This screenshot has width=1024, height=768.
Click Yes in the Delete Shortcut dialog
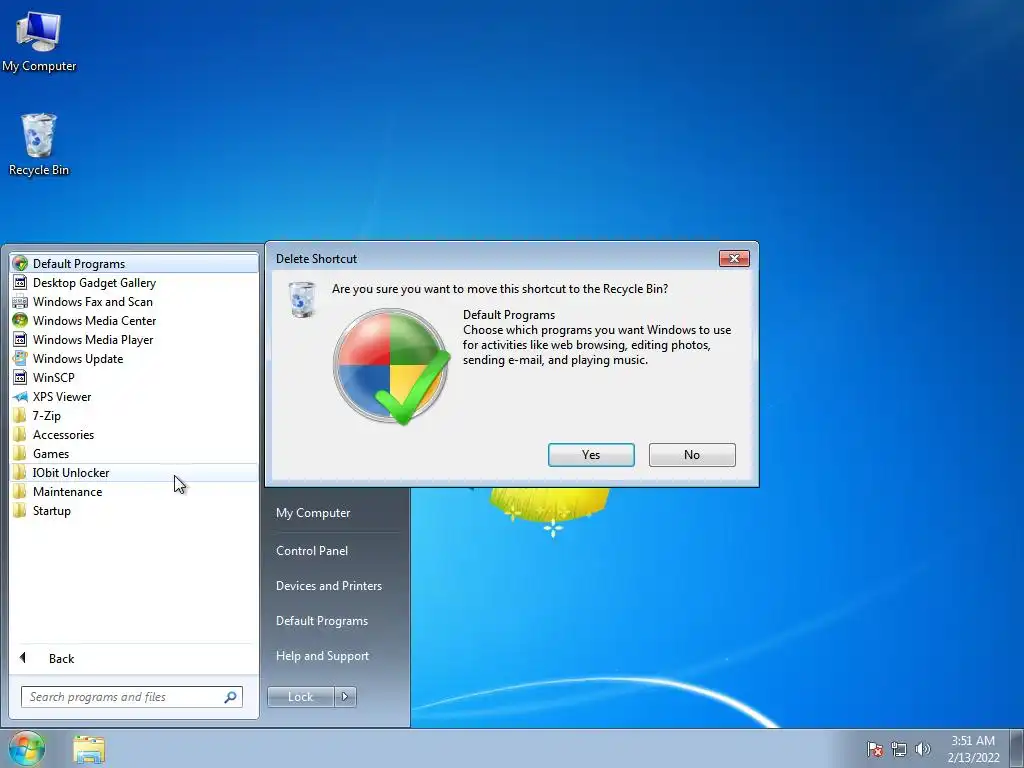(591, 455)
